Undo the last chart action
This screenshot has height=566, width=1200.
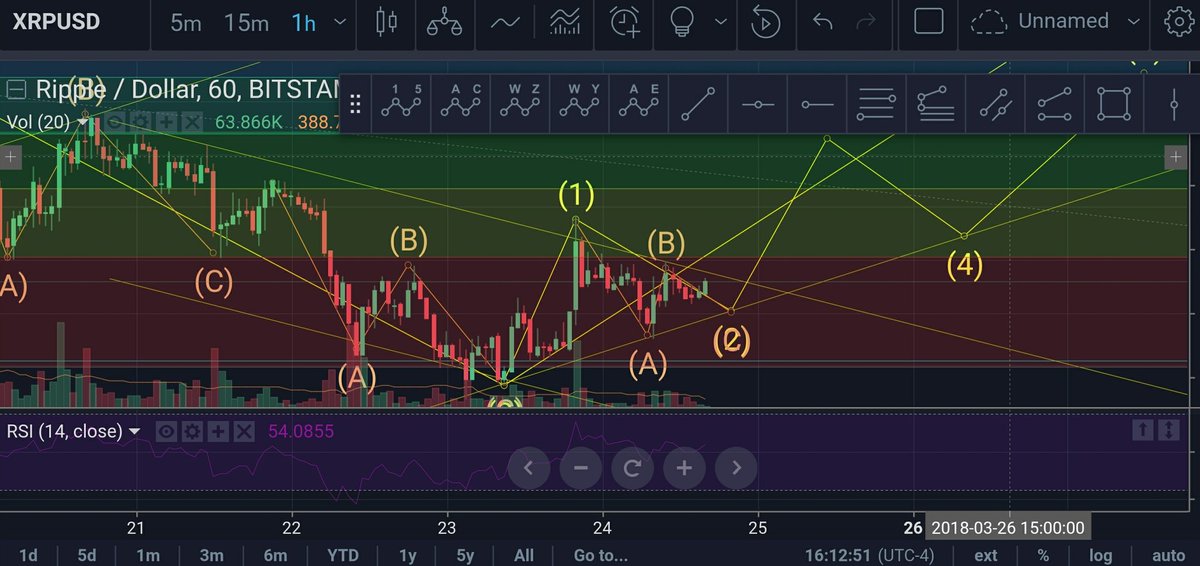tap(823, 21)
